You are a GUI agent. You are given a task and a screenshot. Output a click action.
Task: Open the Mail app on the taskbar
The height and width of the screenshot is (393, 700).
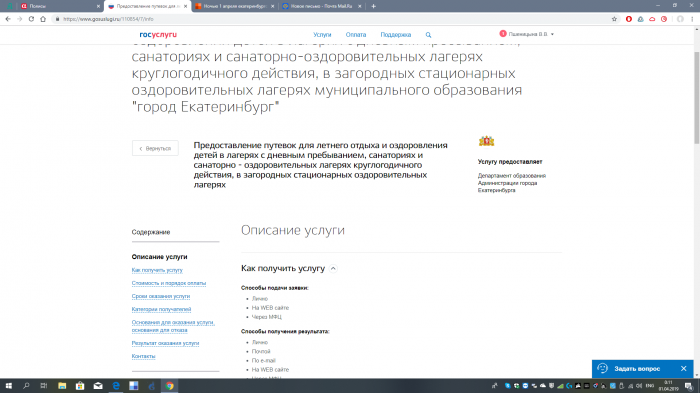(98, 386)
